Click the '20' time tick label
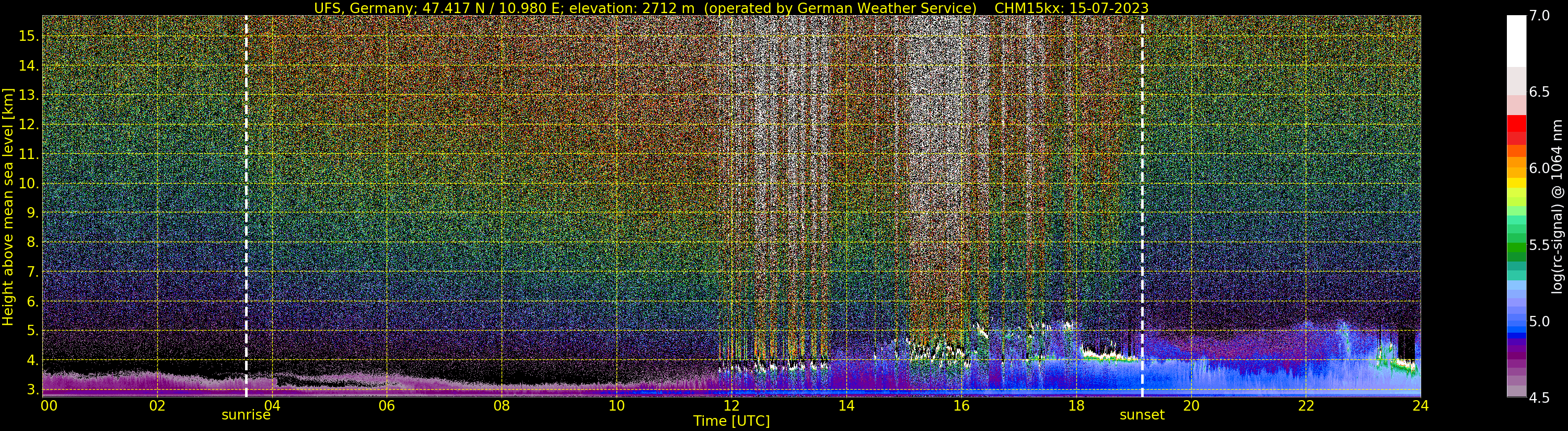 (x=1191, y=405)
